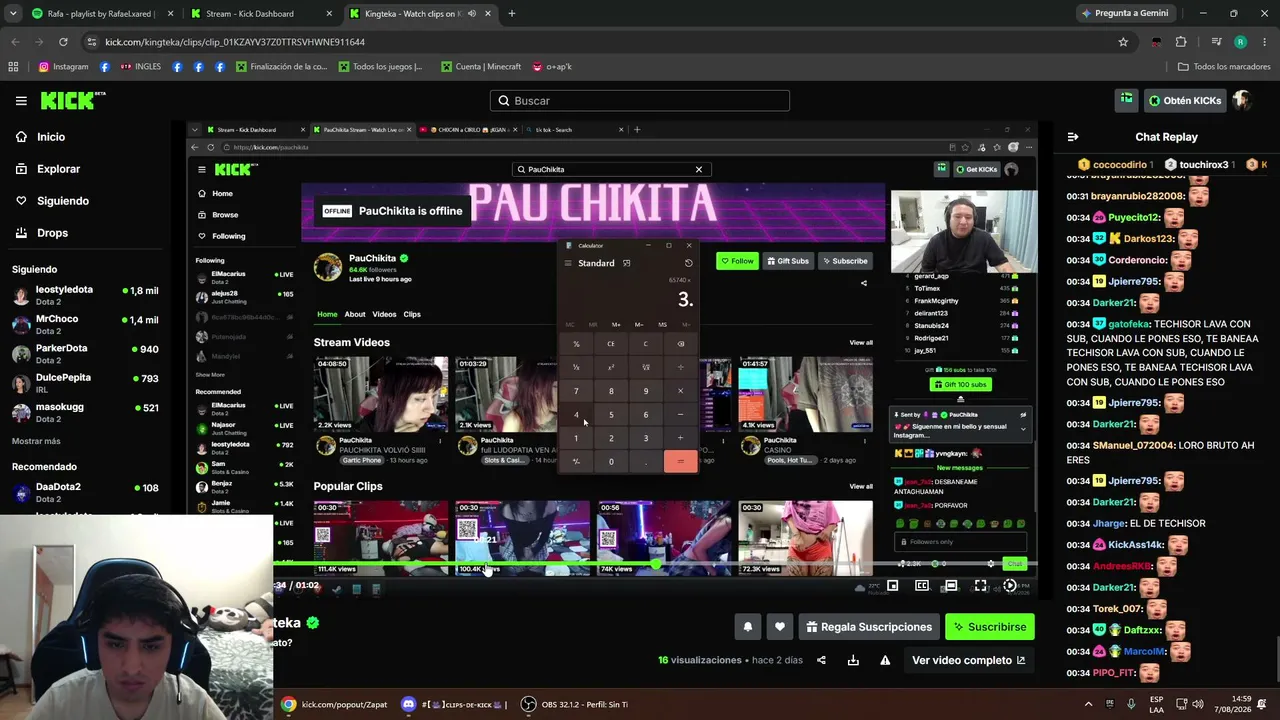
Task: Open the Instagram bookmark
Action: click(x=64, y=67)
